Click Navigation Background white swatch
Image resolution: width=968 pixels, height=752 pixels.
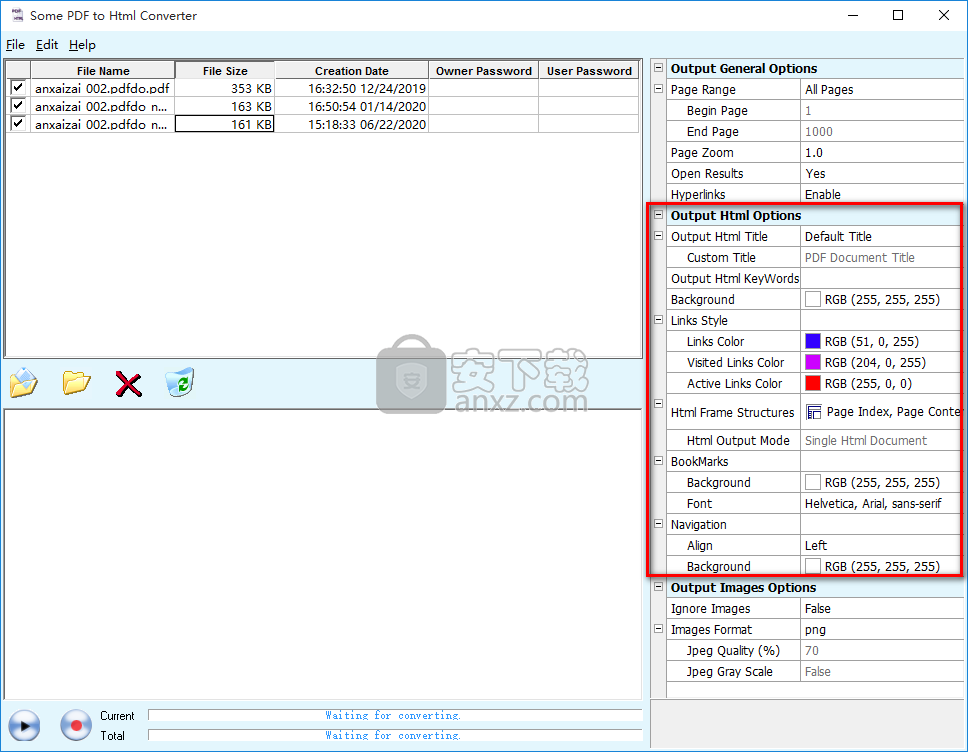coord(813,566)
